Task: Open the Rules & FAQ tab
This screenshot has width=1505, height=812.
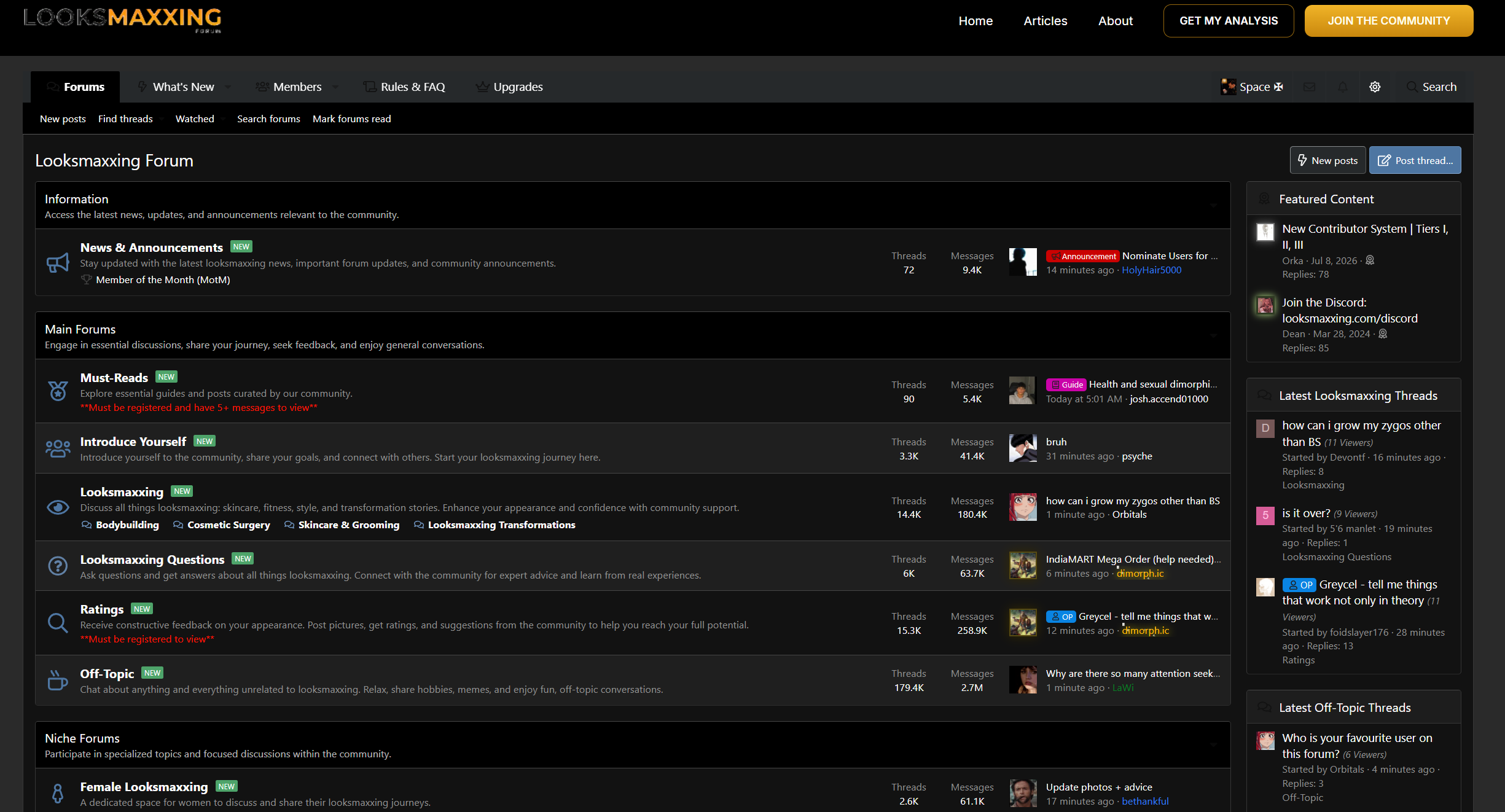Action: pyautogui.click(x=404, y=87)
